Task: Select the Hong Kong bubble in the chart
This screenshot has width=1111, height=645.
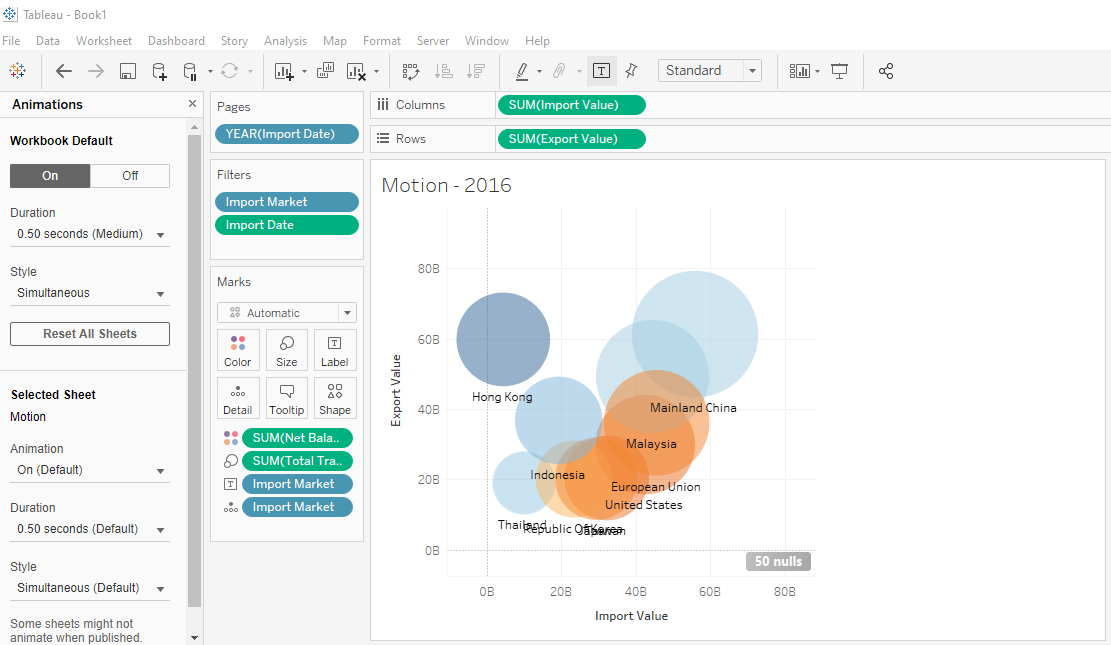Action: tap(503, 340)
